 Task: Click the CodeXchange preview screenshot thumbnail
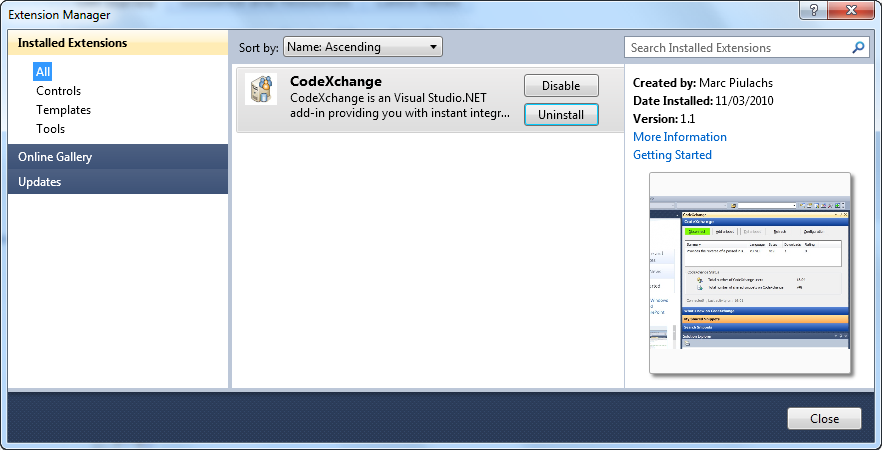pyautogui.click(x=750, y=273)
